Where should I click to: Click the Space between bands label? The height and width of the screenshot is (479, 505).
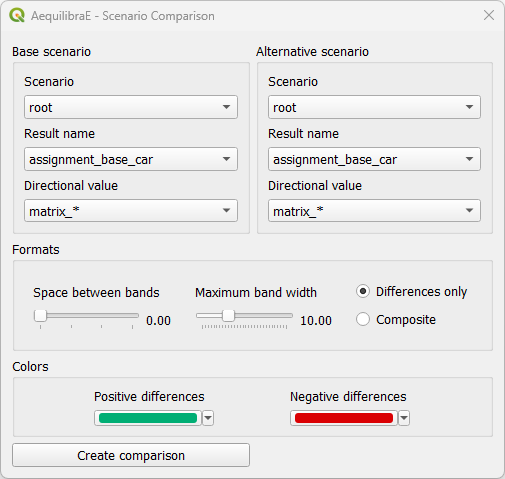click(96, 292)
